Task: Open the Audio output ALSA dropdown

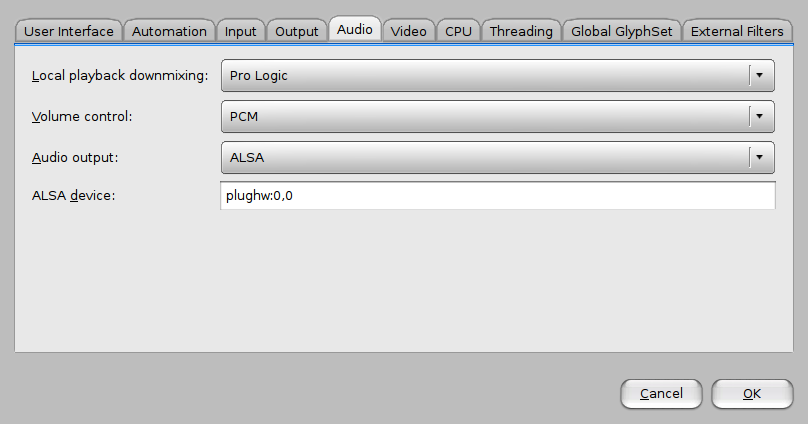Action: coord(498,157)
